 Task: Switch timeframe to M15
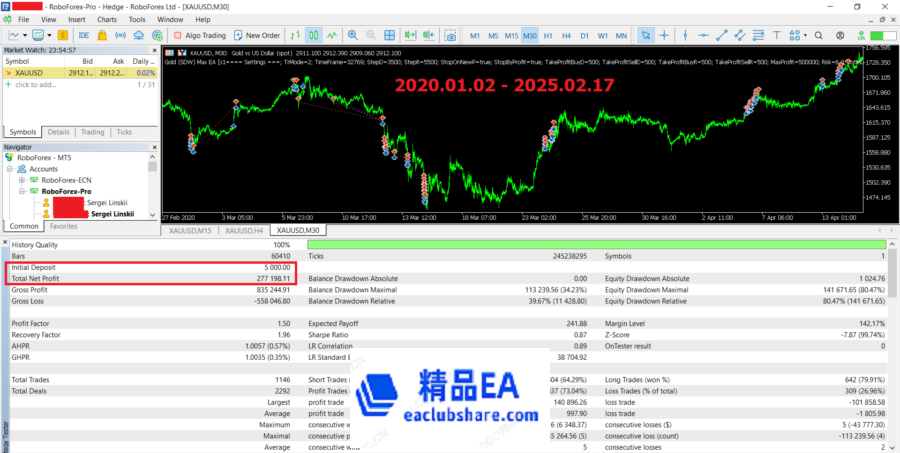tap(511, 36)
